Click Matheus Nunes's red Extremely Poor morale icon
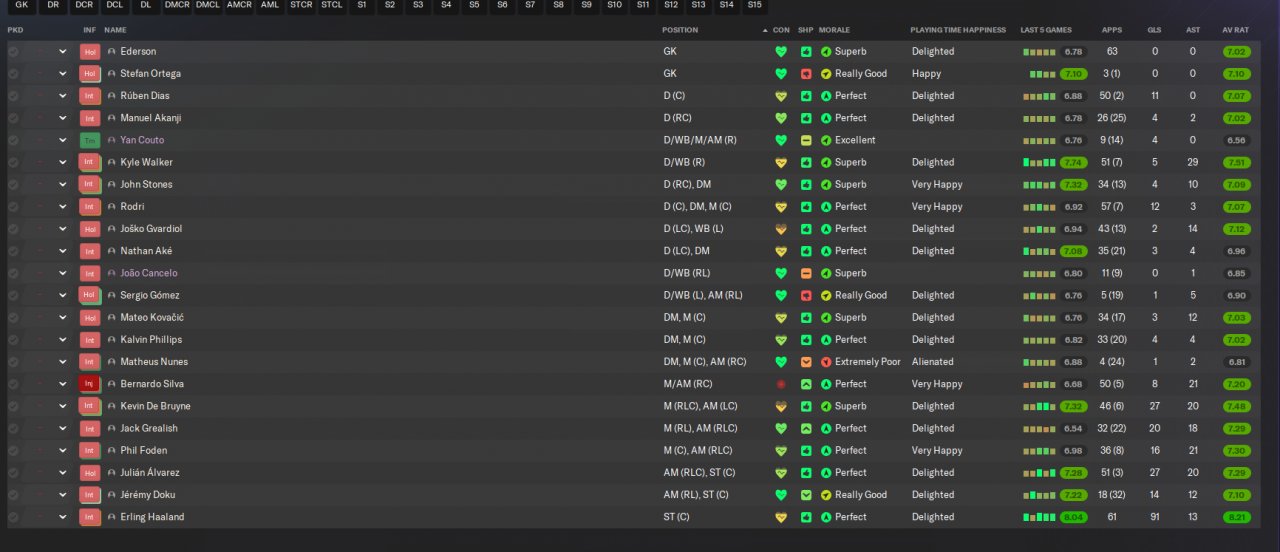This screenshot has height=552, width=1280. pos(826,362)
